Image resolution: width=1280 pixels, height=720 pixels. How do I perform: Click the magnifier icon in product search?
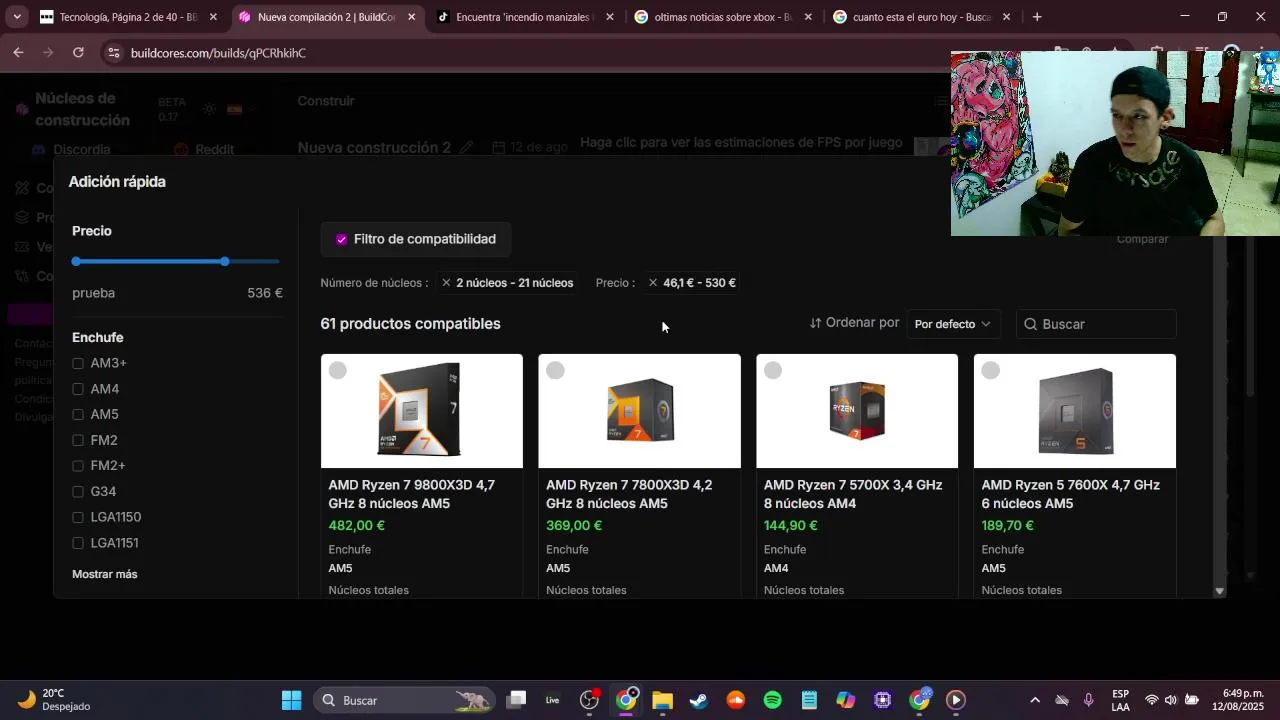click(x=1031, y=324)
